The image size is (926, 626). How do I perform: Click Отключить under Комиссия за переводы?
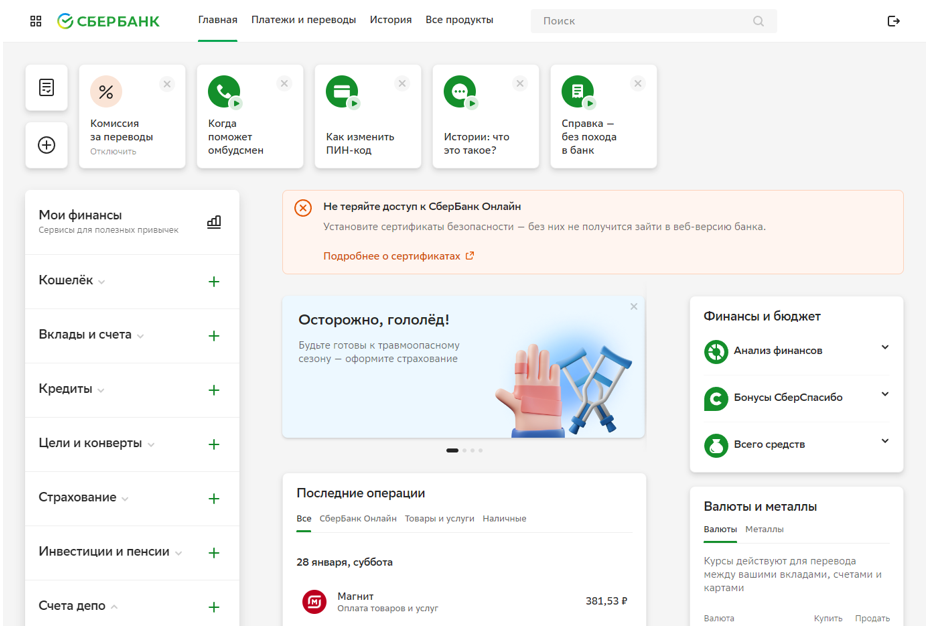coord(113,152)
